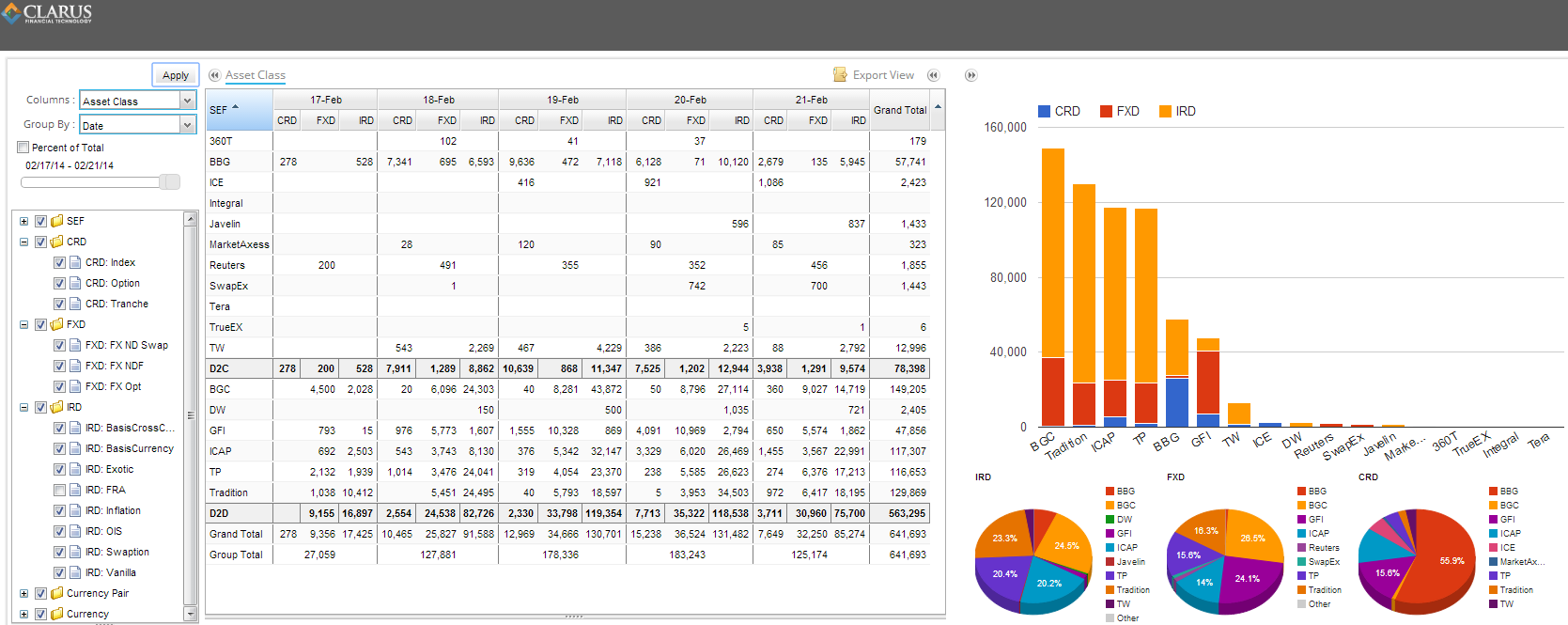The width and height of the screenshot is (1568, 625).
Task: Click the document icon for IRD: OIS
Action: pos(75,531)
